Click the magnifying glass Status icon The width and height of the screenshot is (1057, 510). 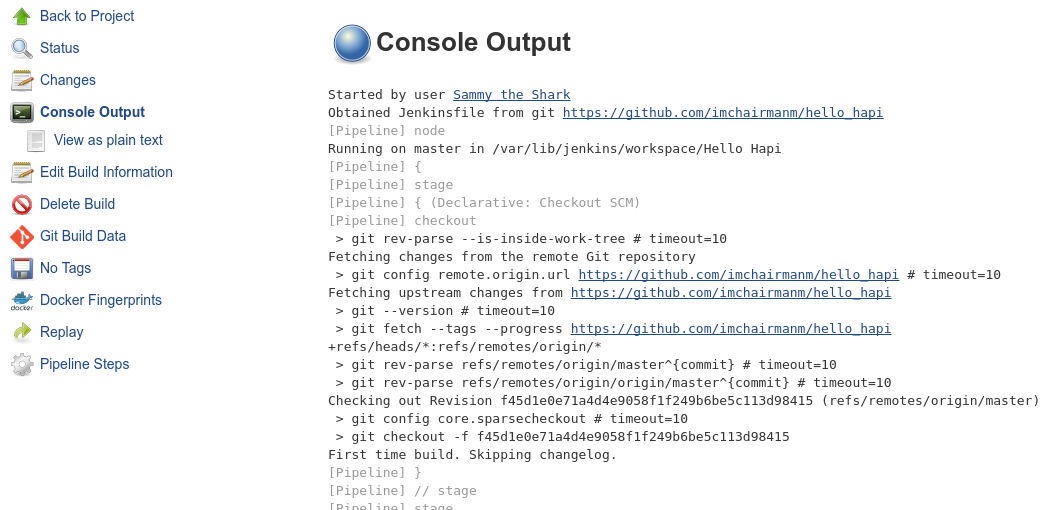[22, 49]
